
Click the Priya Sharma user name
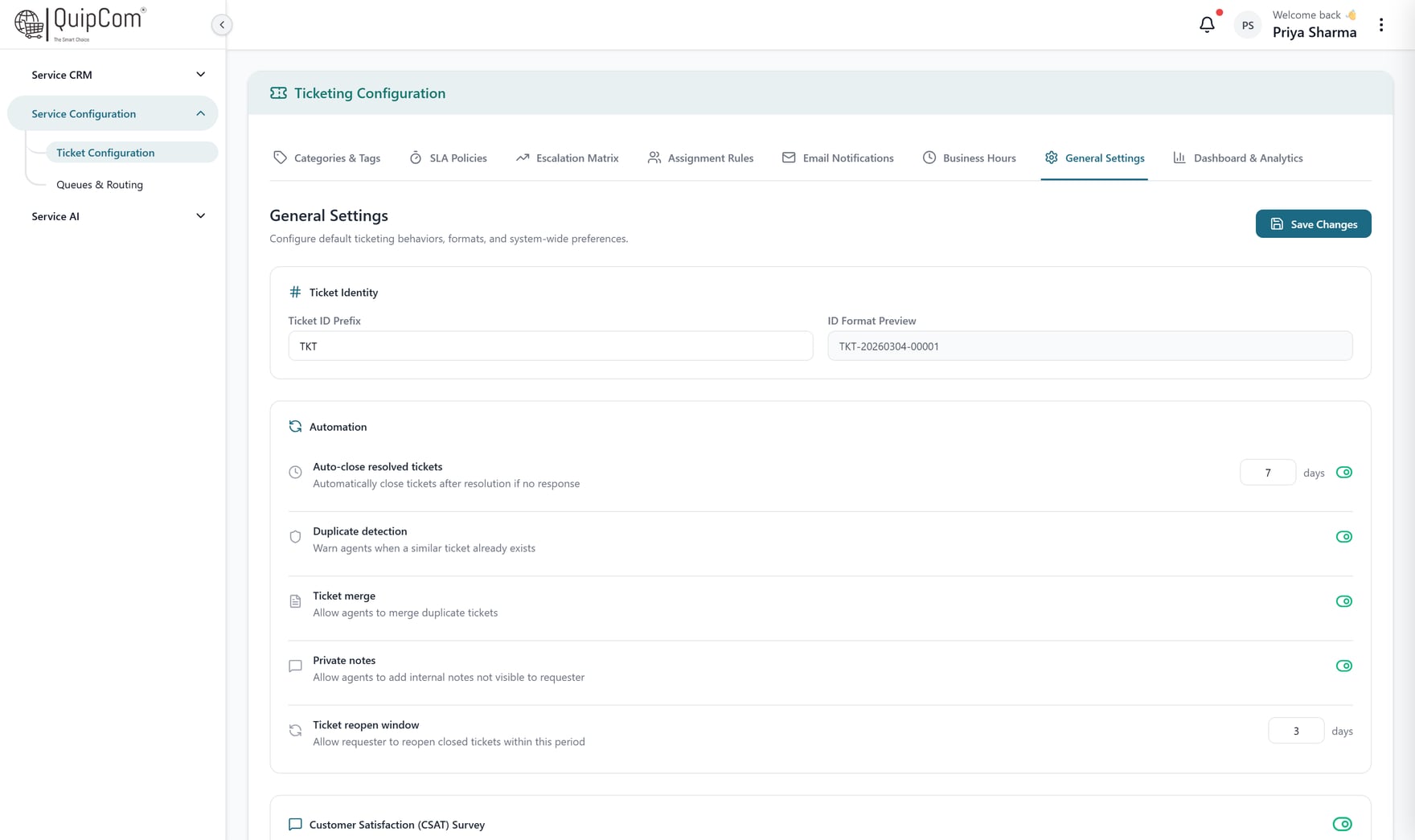[x=1315, y=32]
